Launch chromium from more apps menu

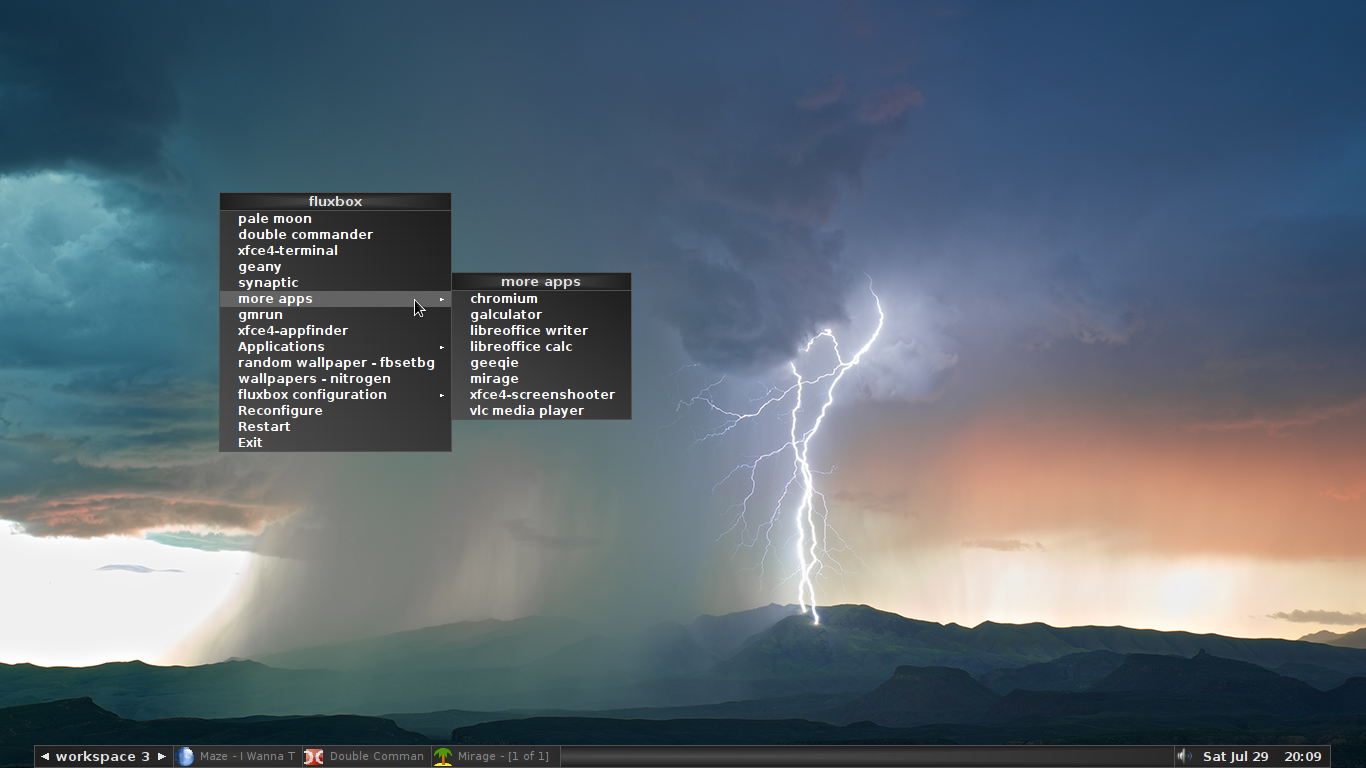coord(504,298)
